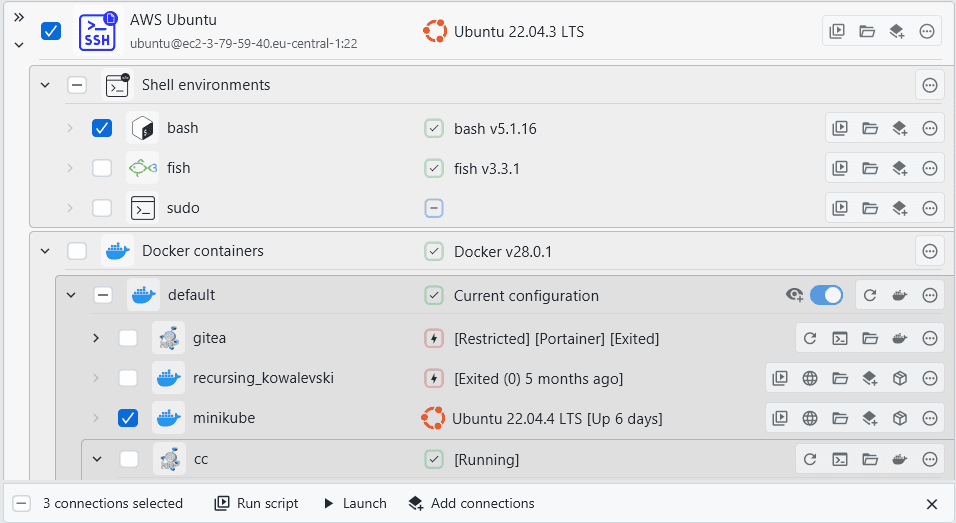Uncheck the minikube container checkbox

128,418
